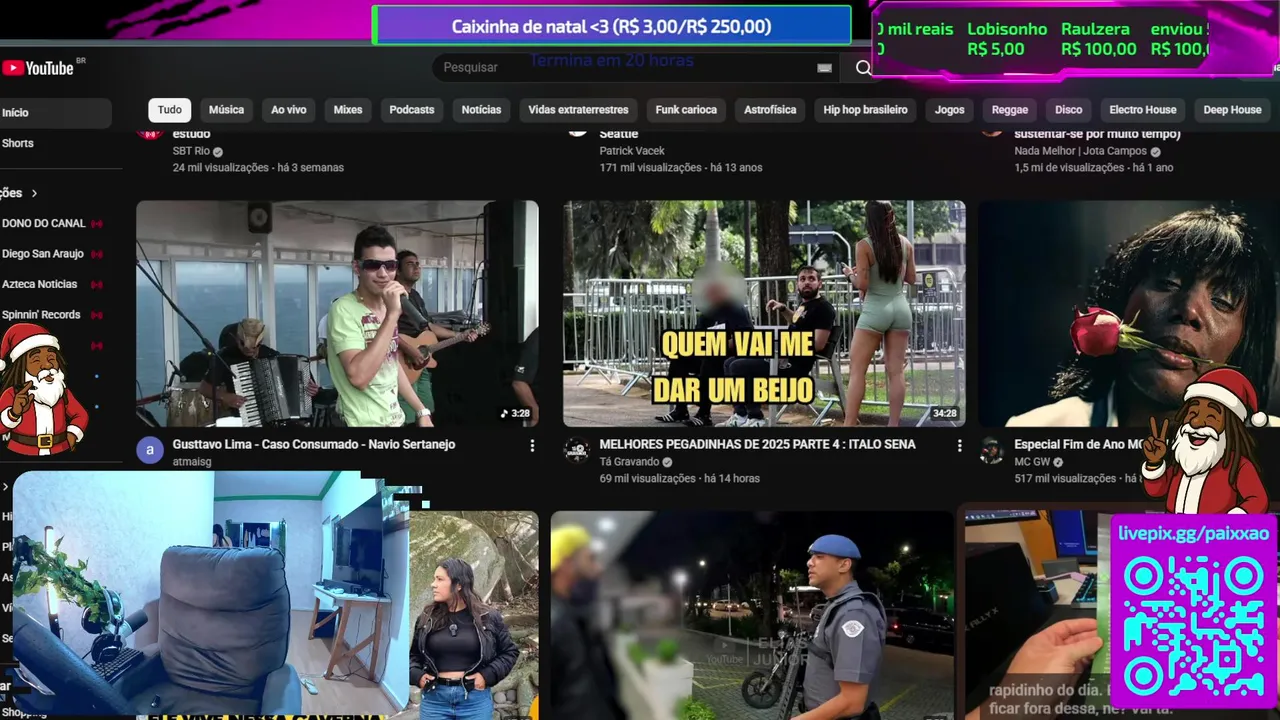The image size is (1280, 720).
Task: Select the Disco chip
Action: tap(1069, 110)
